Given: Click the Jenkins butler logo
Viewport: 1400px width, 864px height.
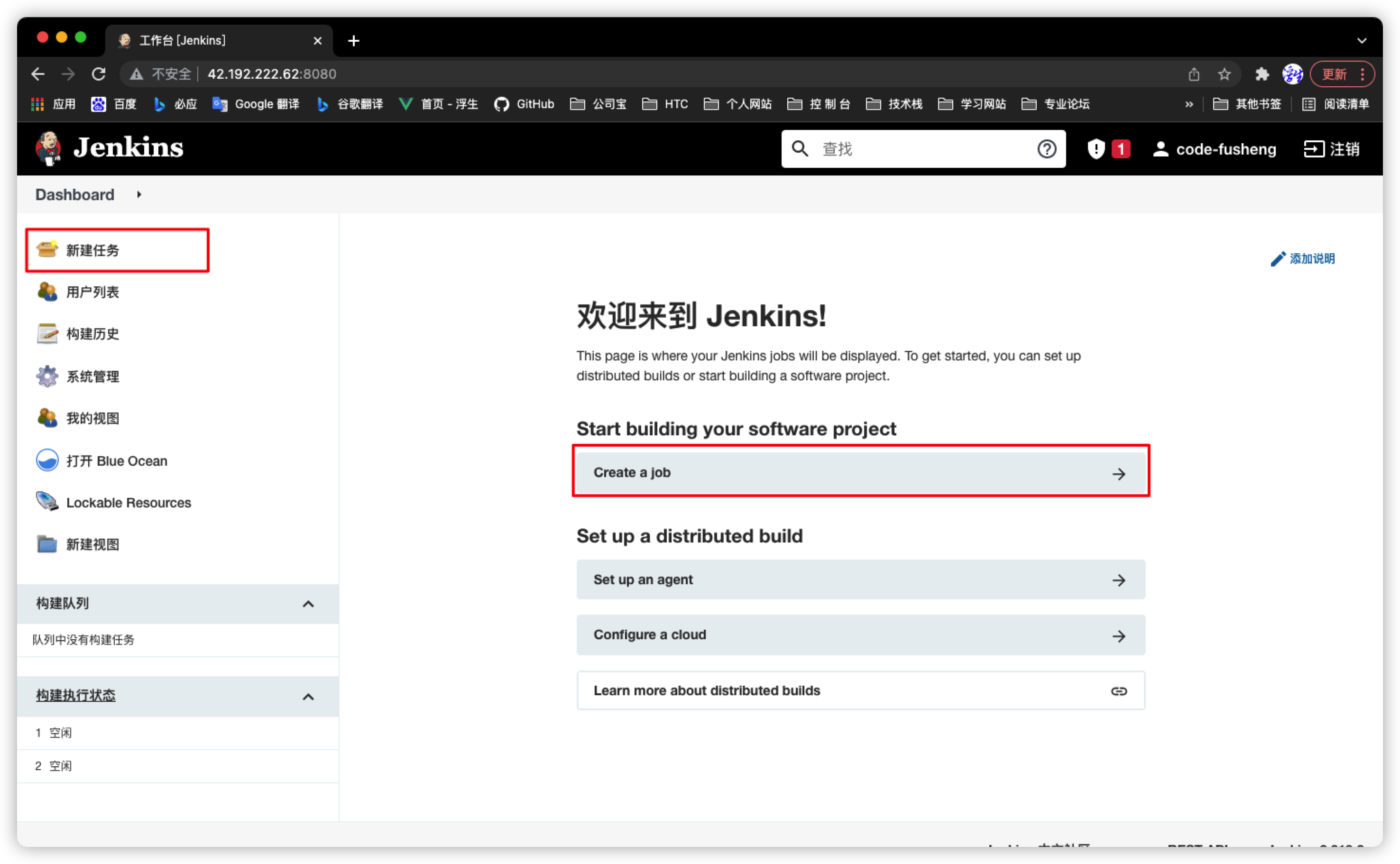Looking at the screenshot, I should [x=48, y=148].
